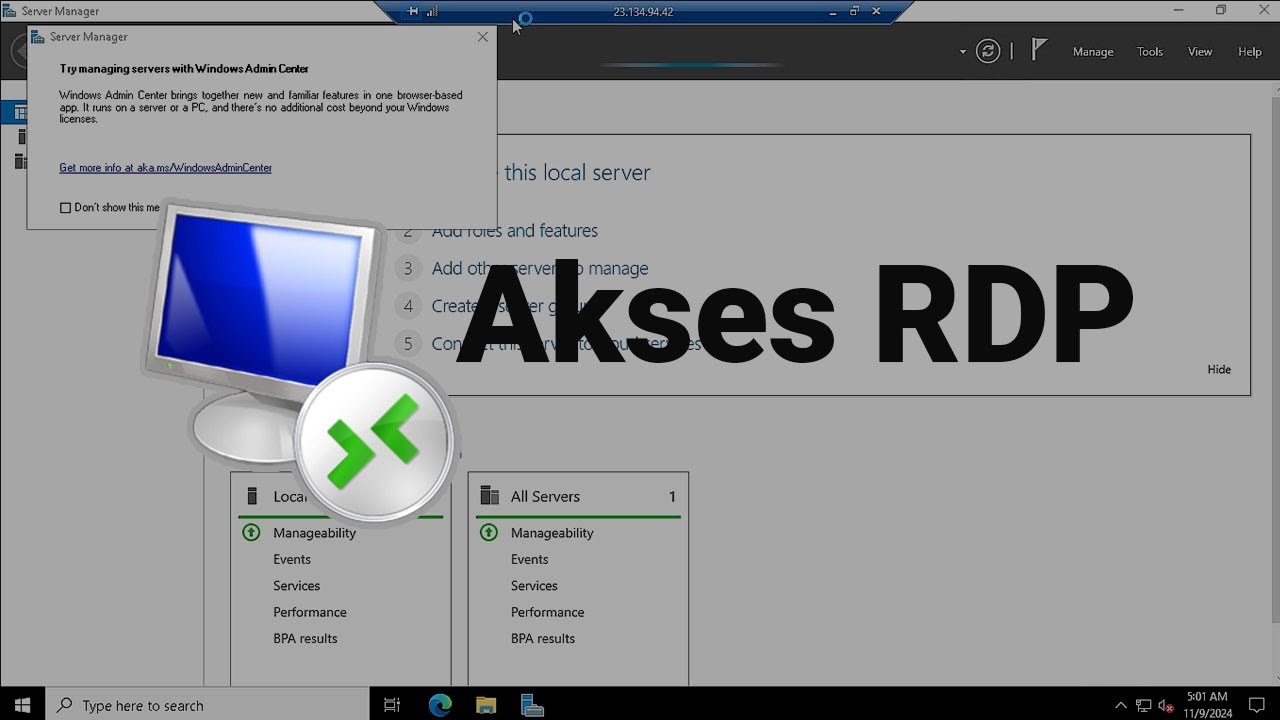Click the 23.134.94.42 connection bar title
The image size is (1280, 720).
tap(643, 12)
